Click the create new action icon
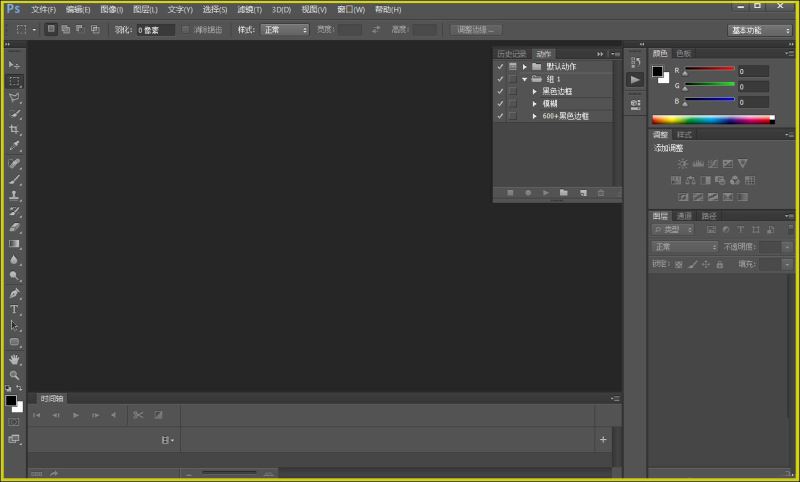Screen dimensions: 800x482 click(583, 193)
